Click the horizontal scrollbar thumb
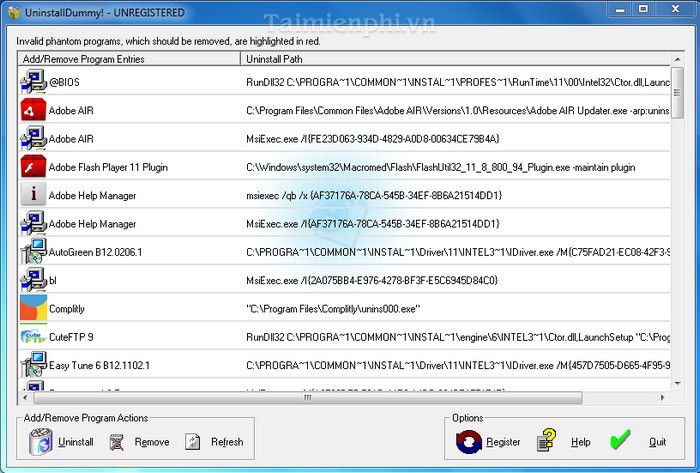The image size is (700, 473). [308, 397]
